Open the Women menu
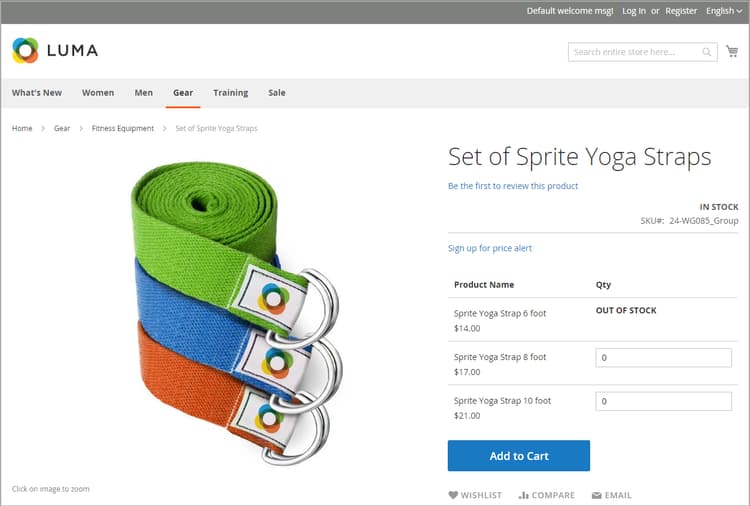 tap(98, 93)
